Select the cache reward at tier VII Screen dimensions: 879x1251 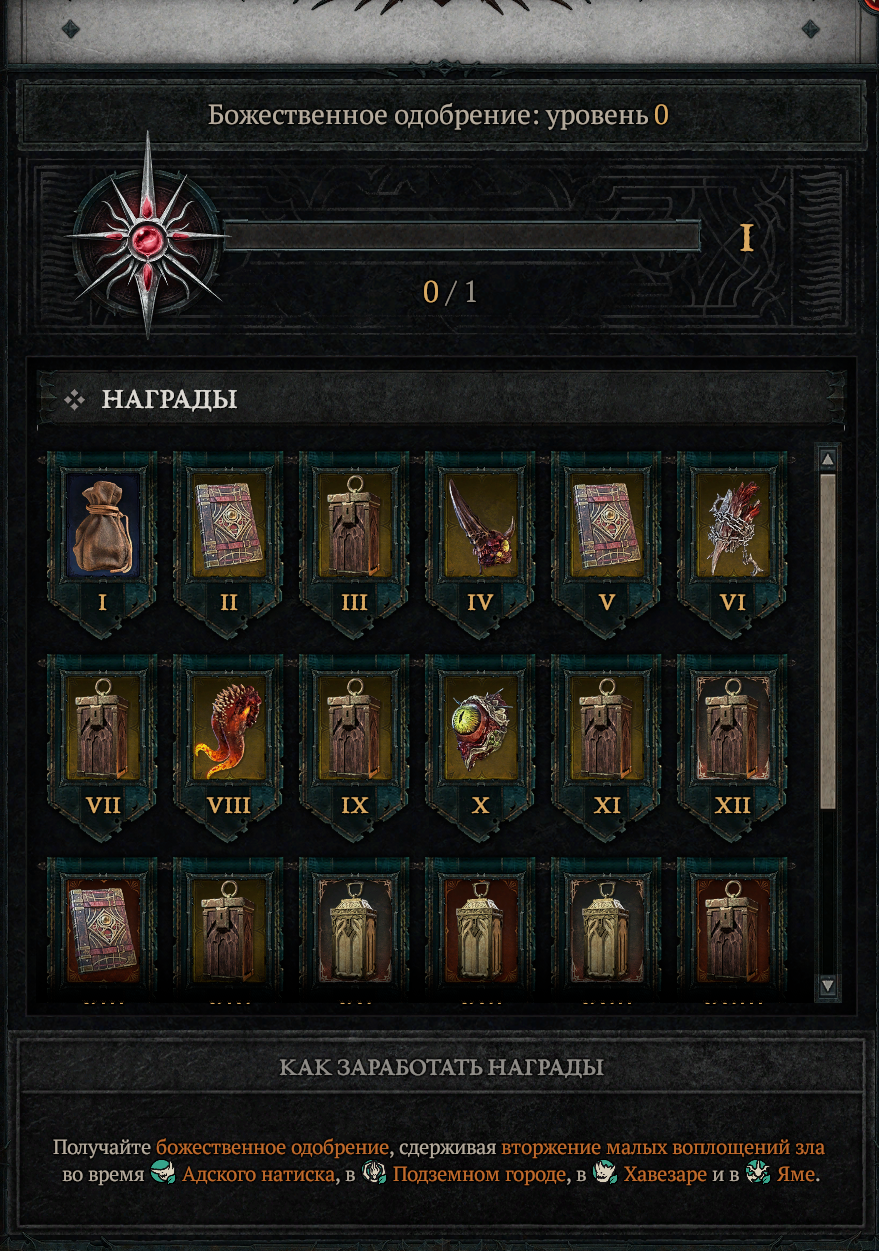tap(103, 742)
